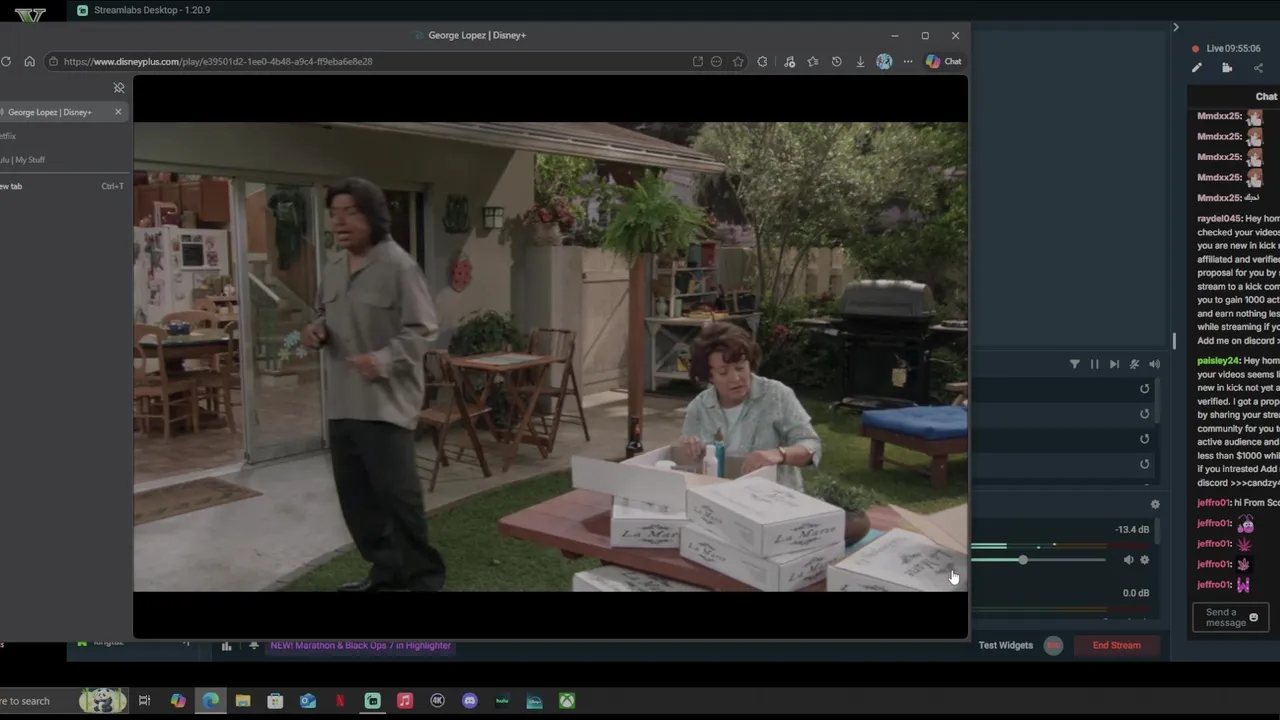The image size is (1280, 720).
Task: Open the Marathon & Black Ops 7 Highlighter link
Action: (360, 646)
